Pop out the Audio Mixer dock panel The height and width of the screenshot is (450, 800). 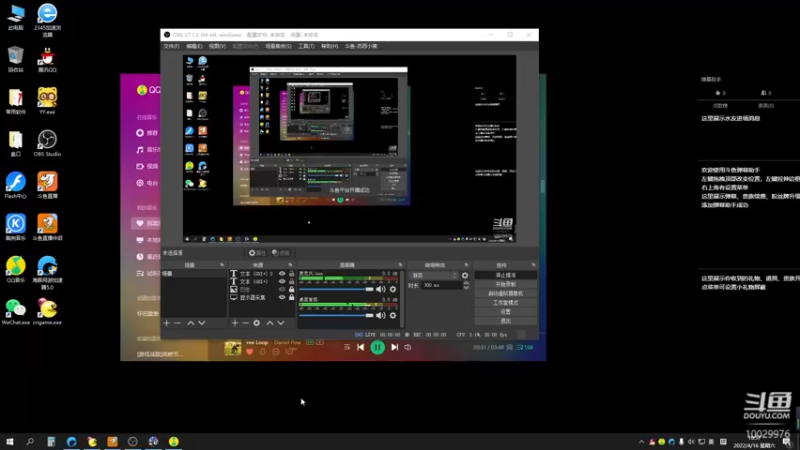(x=401, y=265)
